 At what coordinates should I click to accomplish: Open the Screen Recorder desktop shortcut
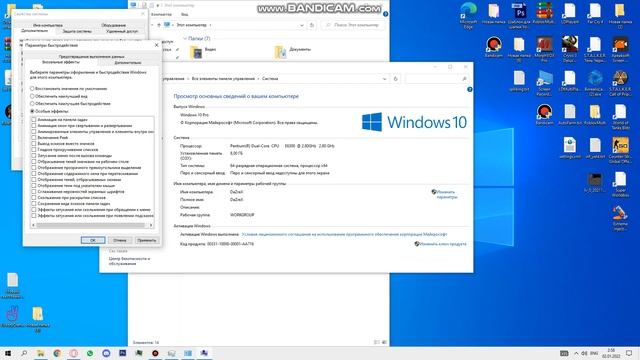[x=544, y=83]
